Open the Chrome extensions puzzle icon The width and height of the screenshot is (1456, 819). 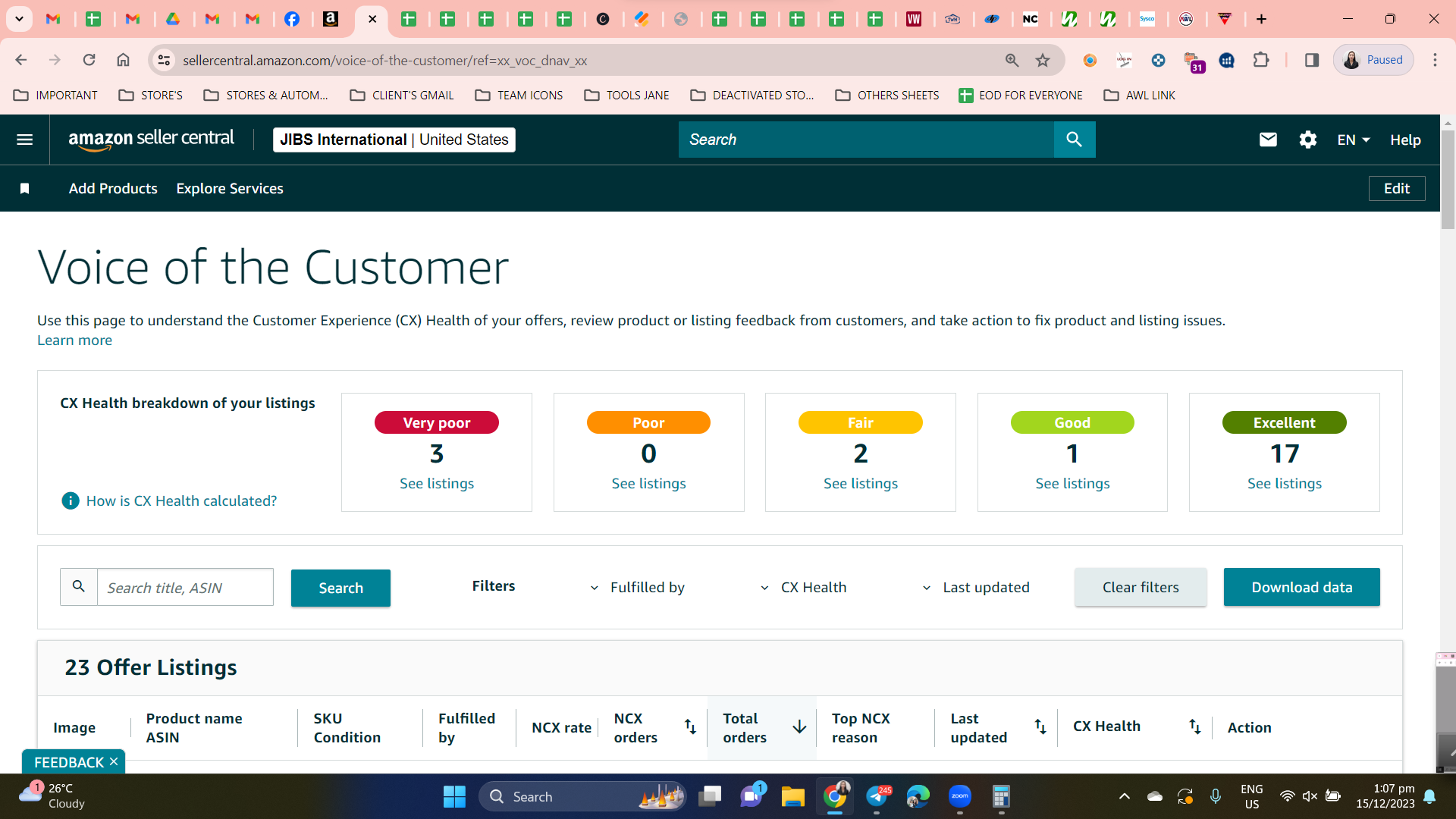1261,60
